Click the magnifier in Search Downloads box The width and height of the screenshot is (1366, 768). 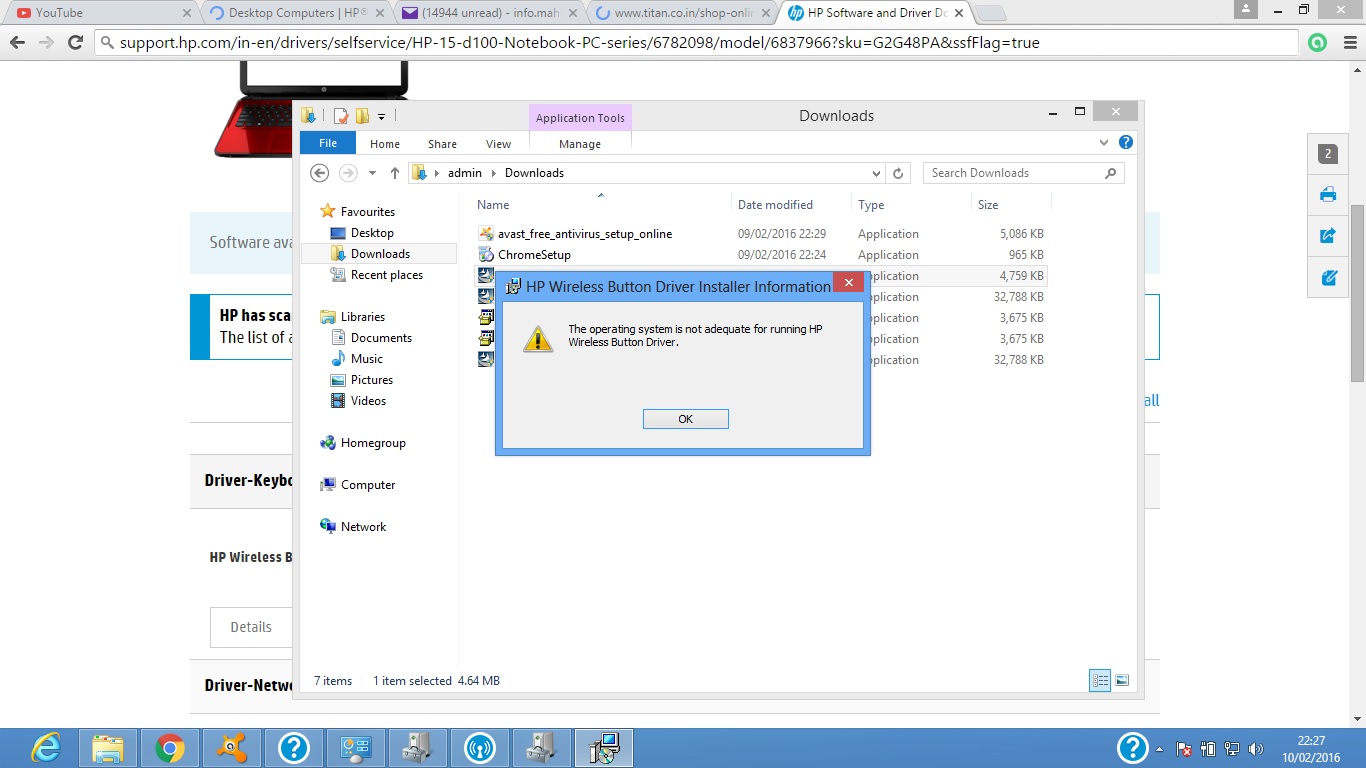point(1110,173)
